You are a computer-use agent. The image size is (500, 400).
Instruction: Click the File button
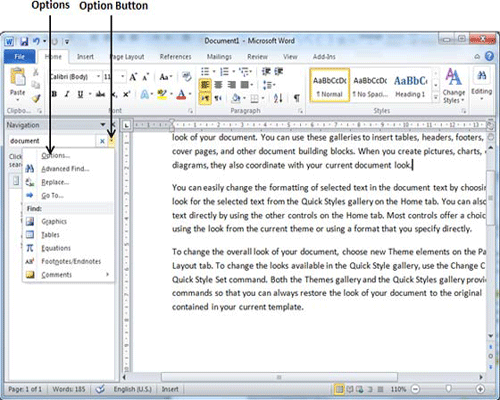pyautogui.click(x=20, y=57)
